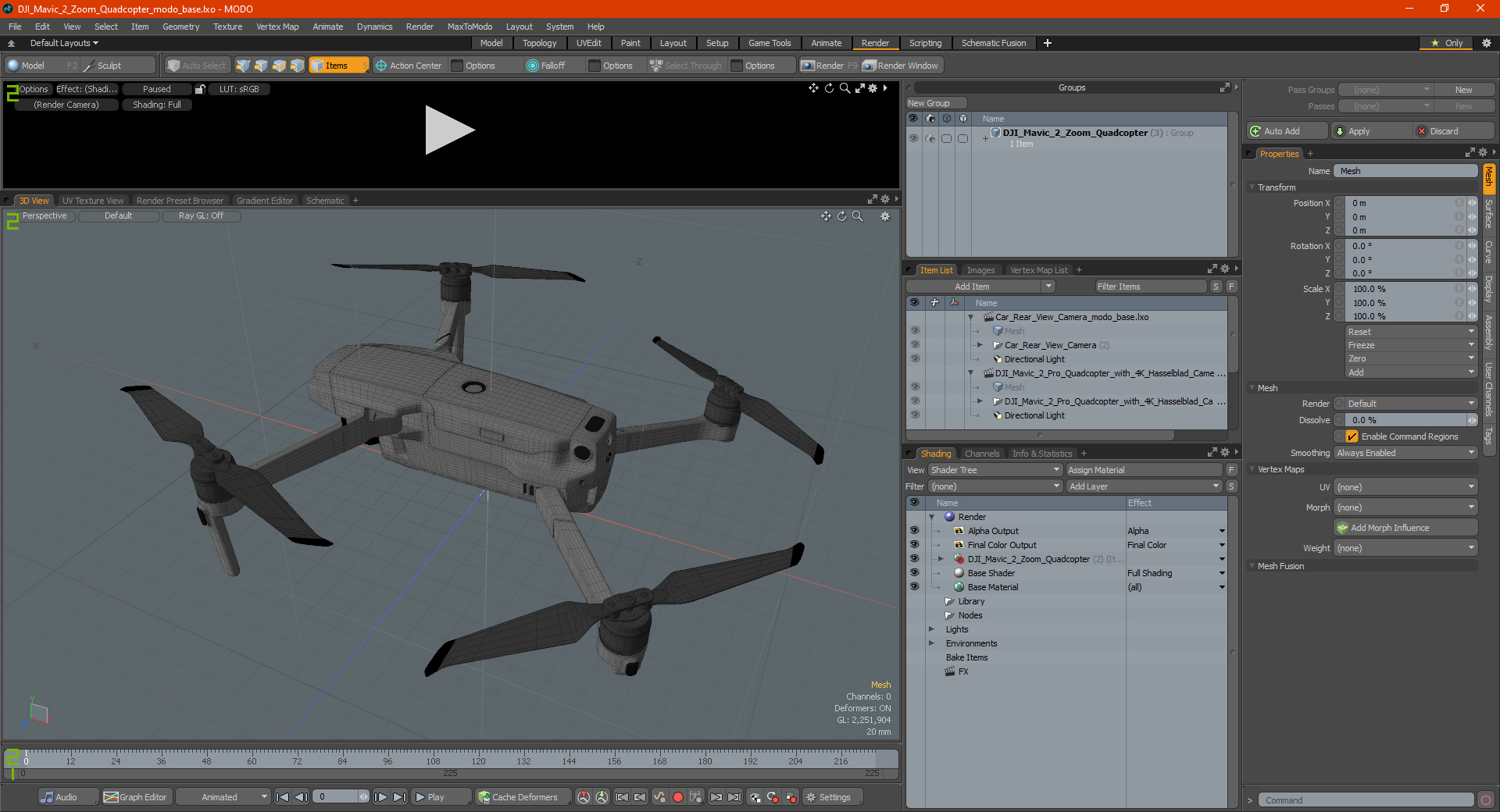Click the Apply button

(x=1371, y=131)
